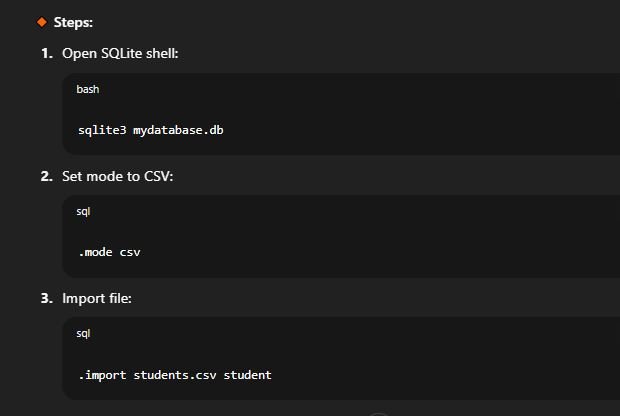Click the "Steps:" heading text
This screenshot has width=620, height=416.
click(73, 23)
